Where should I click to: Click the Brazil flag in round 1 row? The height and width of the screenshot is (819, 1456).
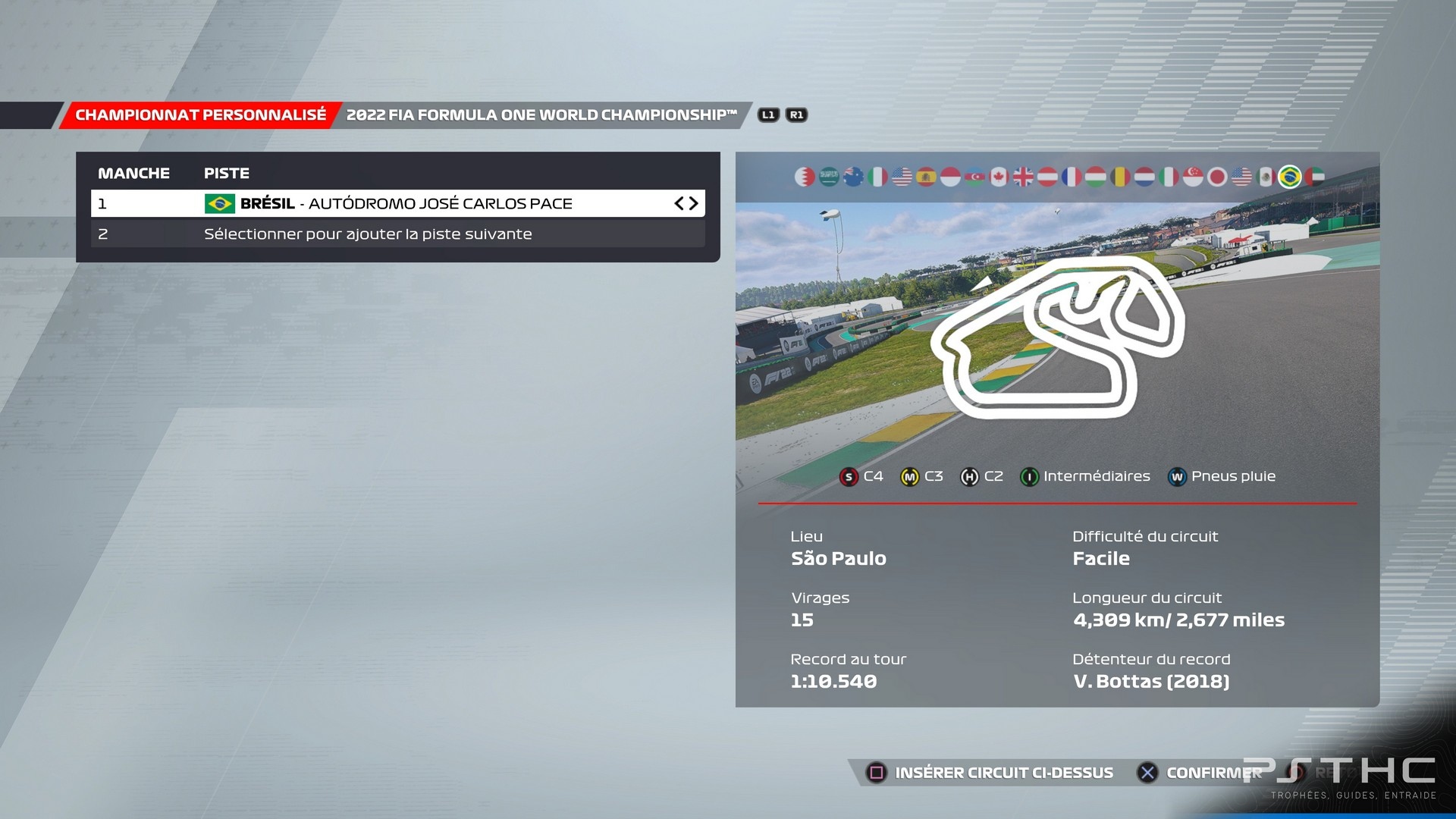pos(219,203)
